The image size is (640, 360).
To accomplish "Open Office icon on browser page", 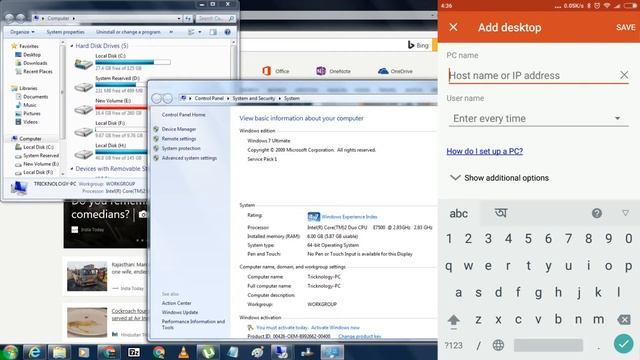I will (275, 71).
